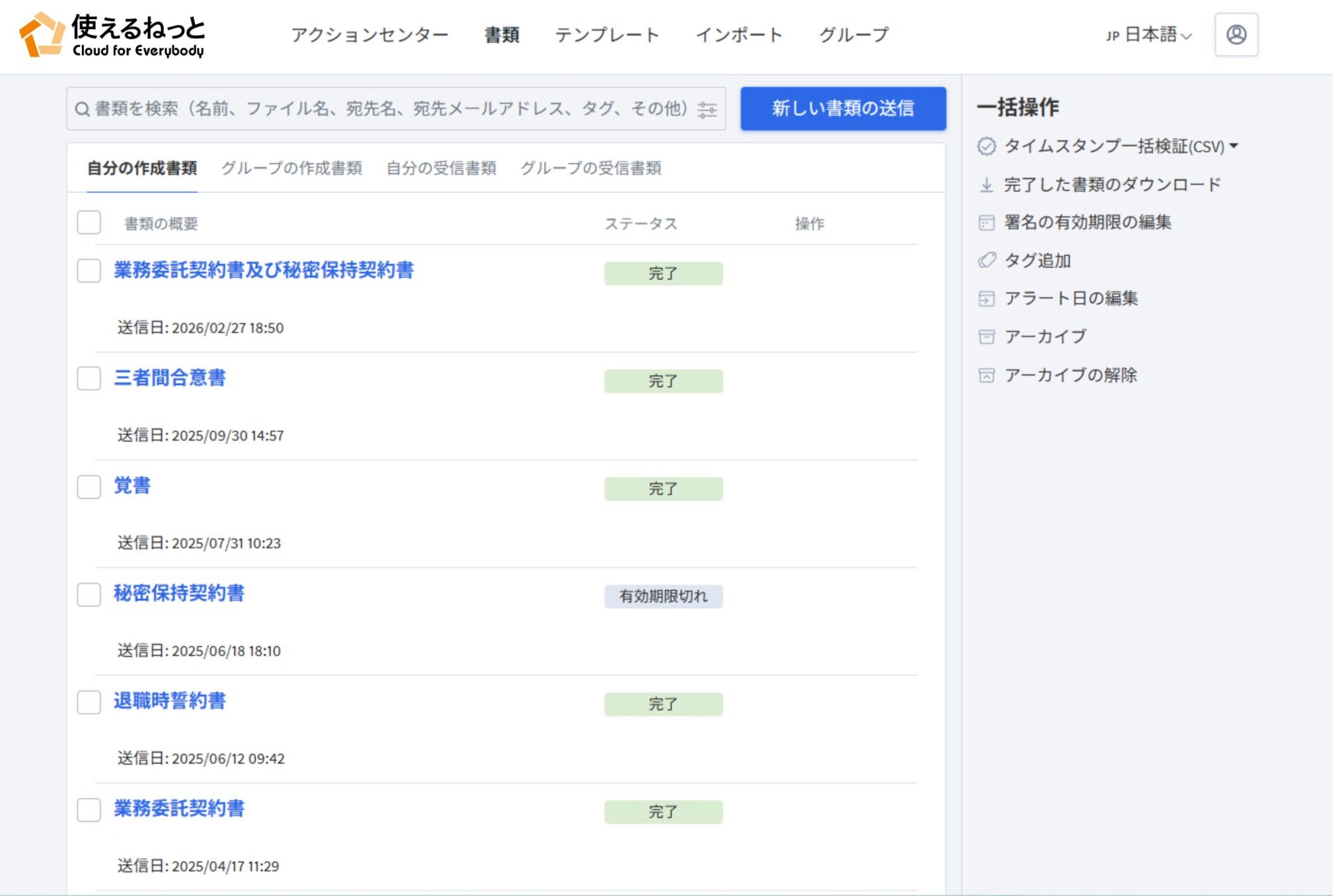Image resolution: width=1333 pixels, height=896 pixels.
Task: Check the checkbox next to 三者間合意書
Action: pos(89,379)
